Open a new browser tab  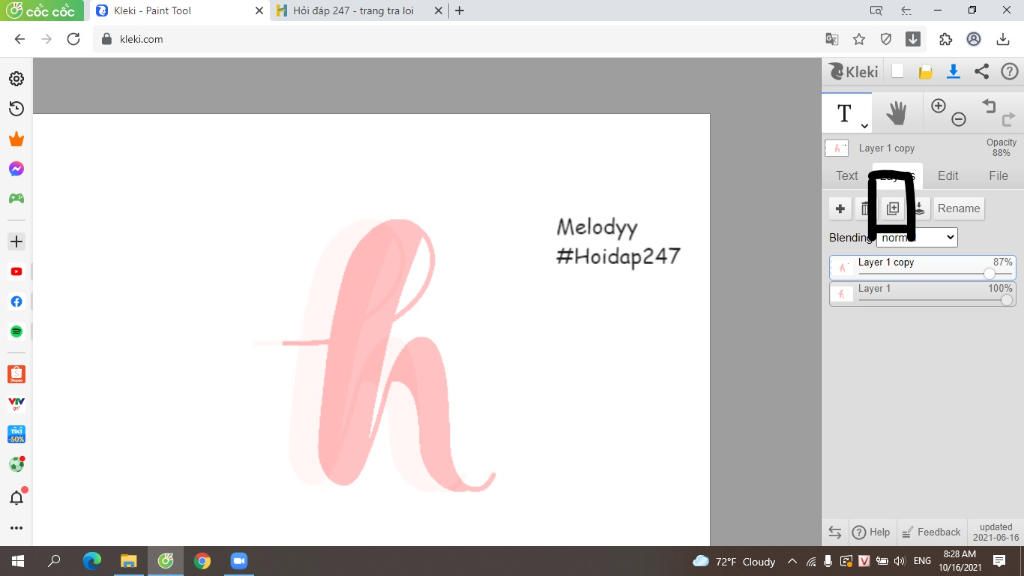click(459, 10)
